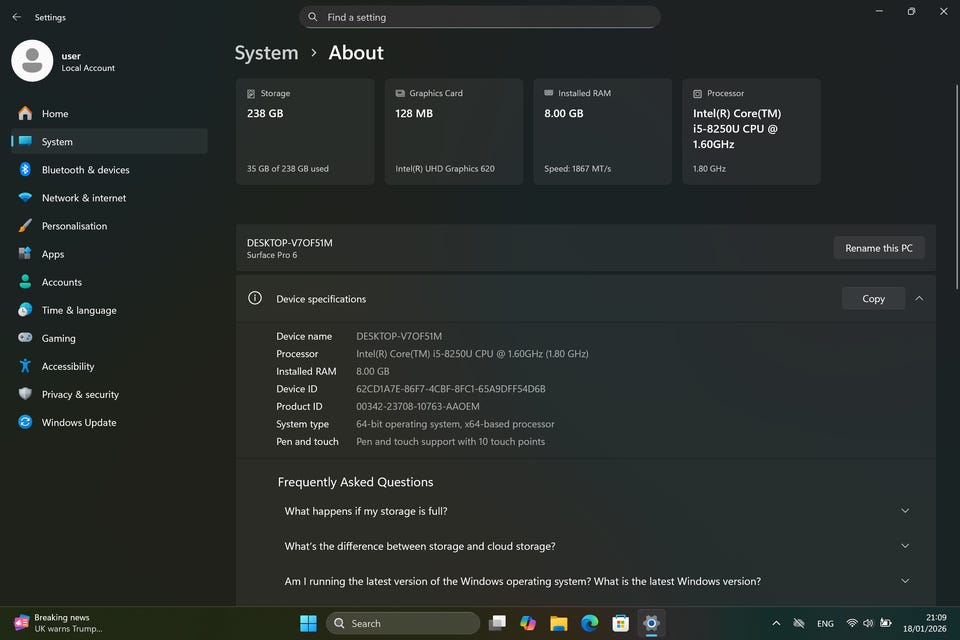Click the 'Pen and touch support' value text

[x=450, y=442]
